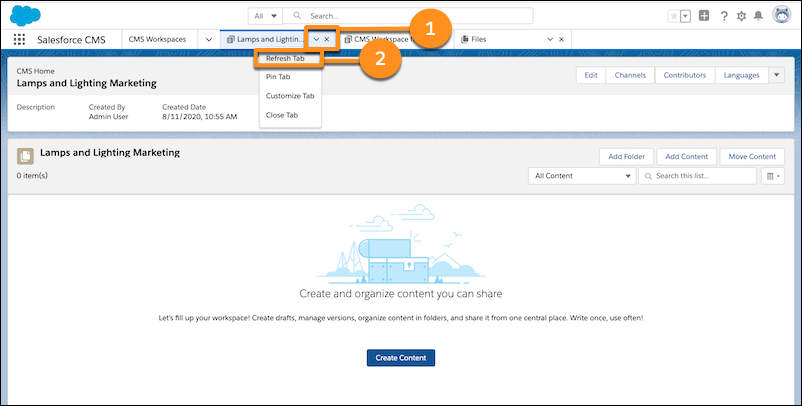Click the Files tab icon
802x406 pixels.
coord(465,39)
